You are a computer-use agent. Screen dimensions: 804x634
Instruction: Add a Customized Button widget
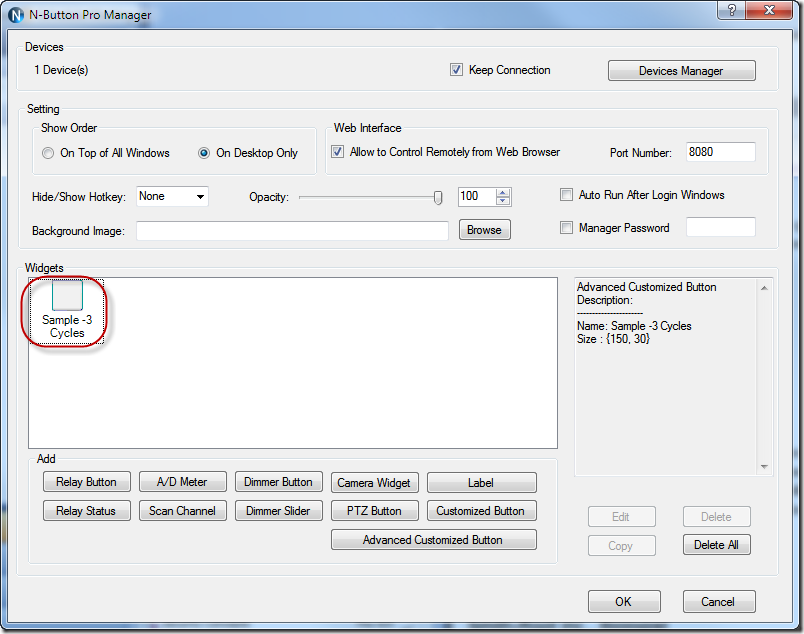pyautogui.click(x=481, y=511)
